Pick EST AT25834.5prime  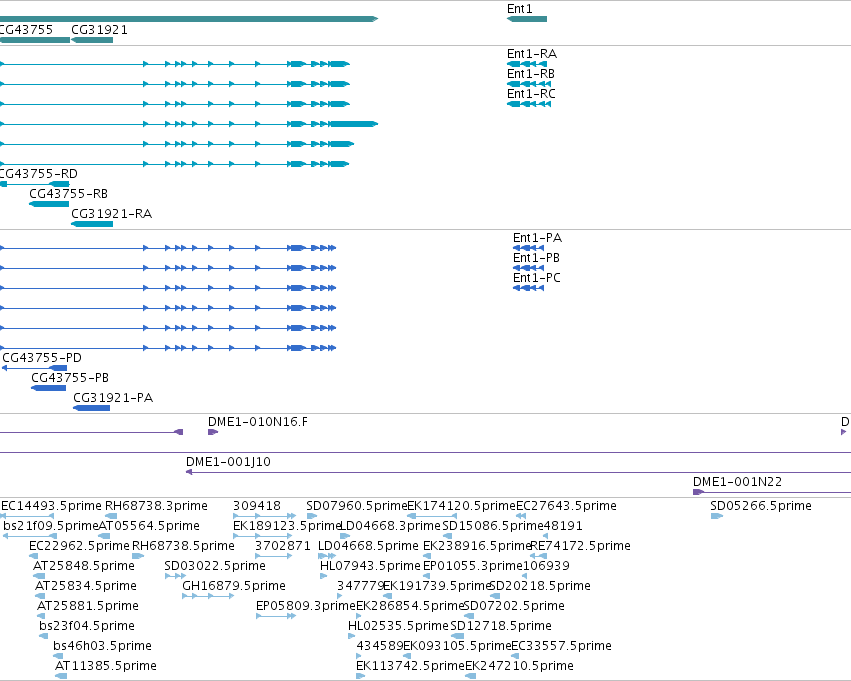(x=86, y=586)
